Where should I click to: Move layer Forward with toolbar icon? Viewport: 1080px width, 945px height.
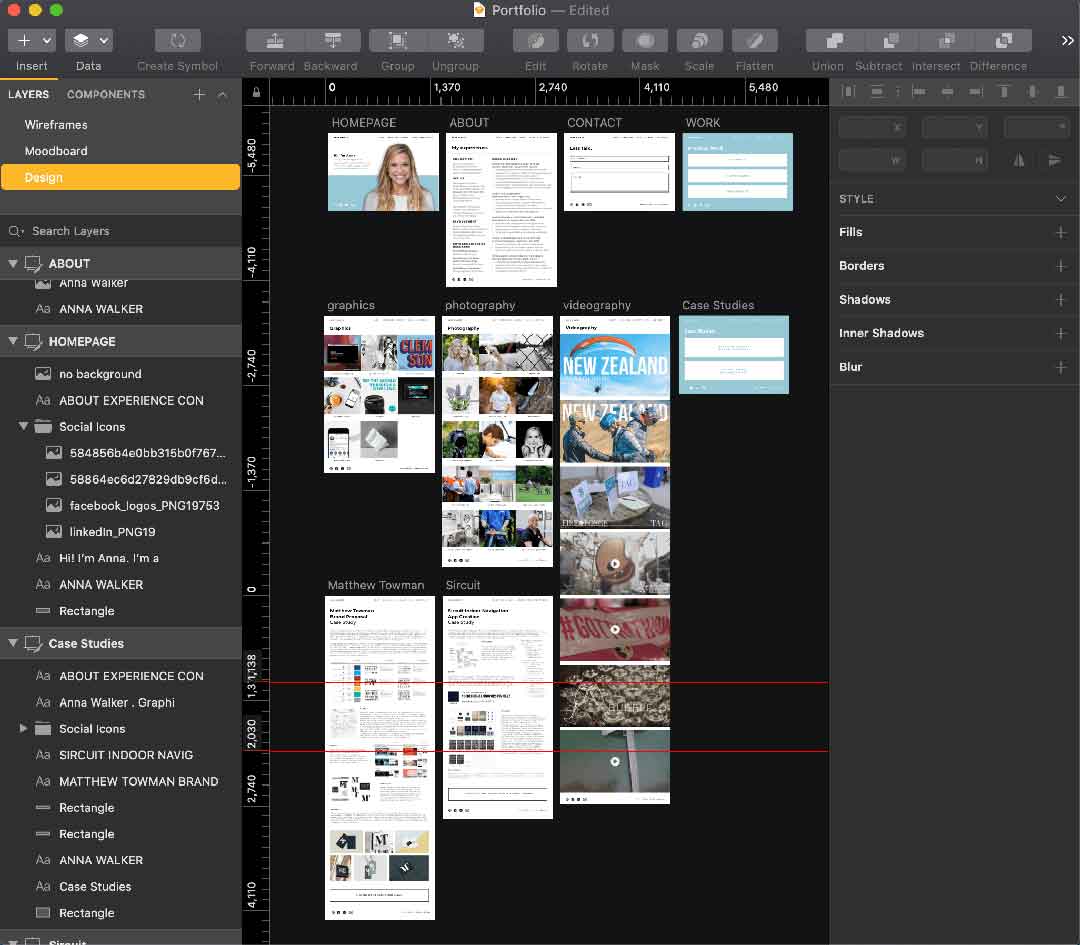272,40
